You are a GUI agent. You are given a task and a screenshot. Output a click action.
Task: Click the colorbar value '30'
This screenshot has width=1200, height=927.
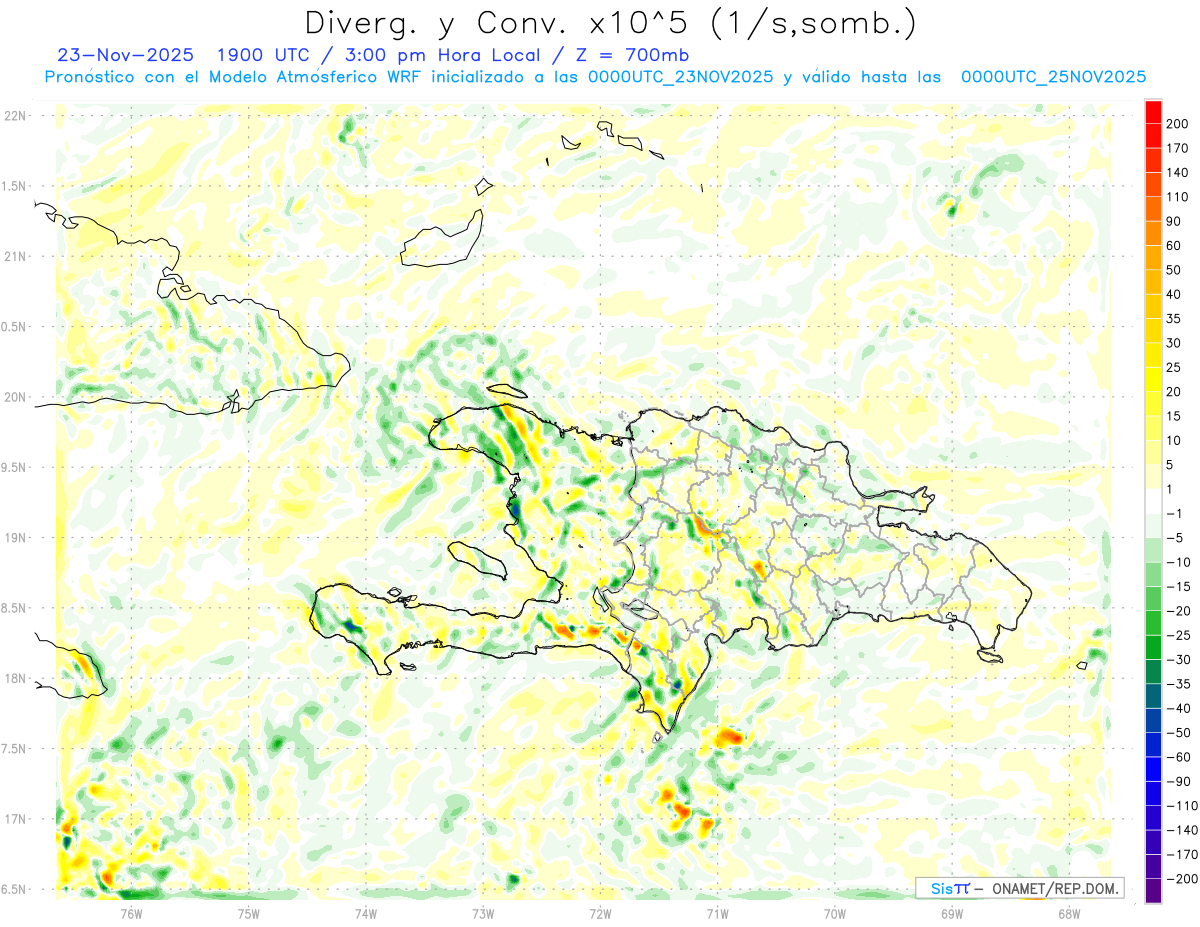pyautogui.click(x=1174, y=343)
